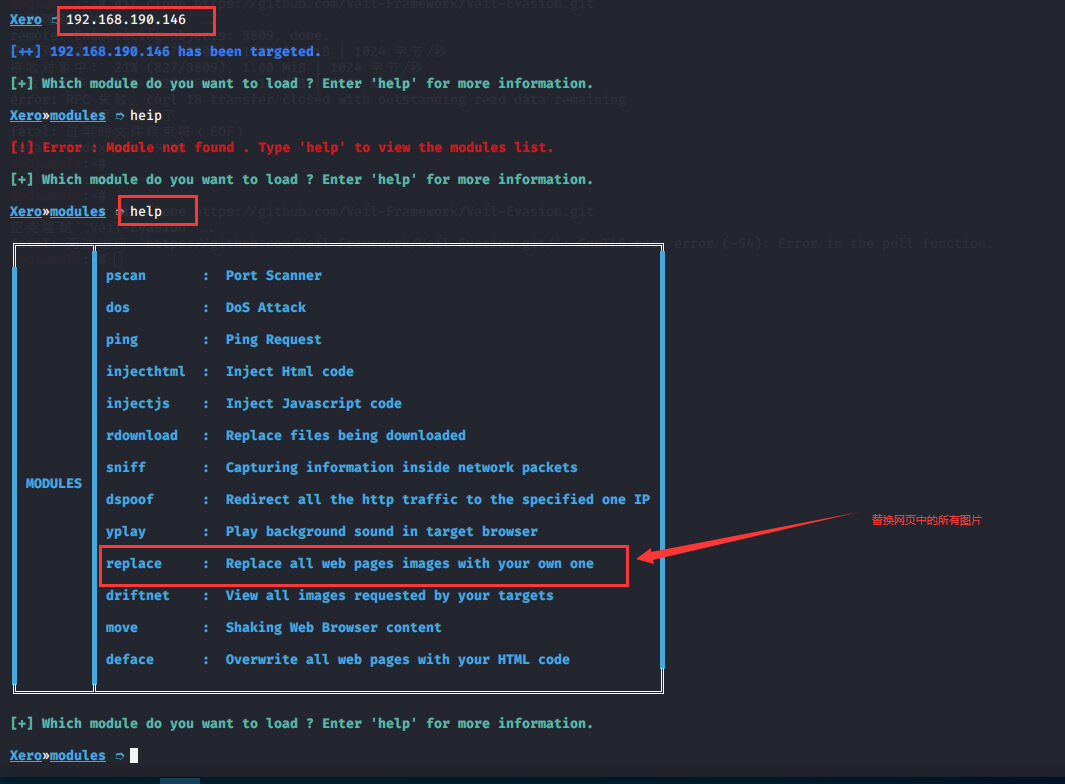This screenshot has width=1065, height=784.
Task: Click the 'yplay' module name
Action: tap(126, 531)
